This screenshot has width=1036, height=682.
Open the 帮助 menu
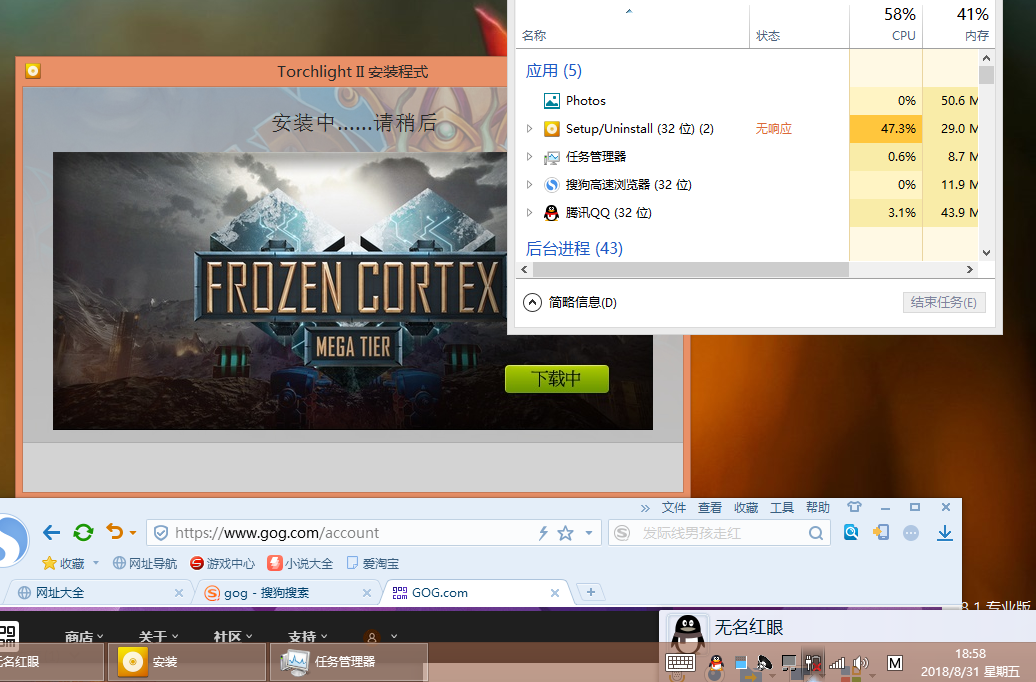coord(818,508)
